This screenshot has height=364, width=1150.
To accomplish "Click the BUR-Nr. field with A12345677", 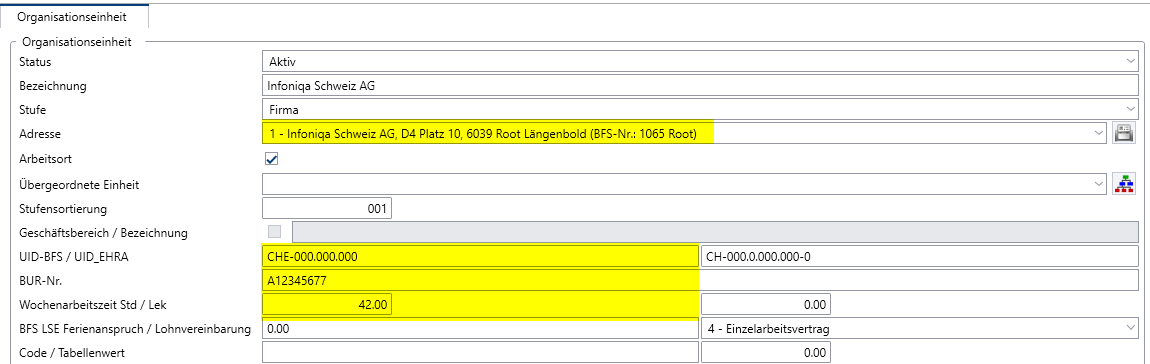I will pyautogui.click(x=700, y=280).
